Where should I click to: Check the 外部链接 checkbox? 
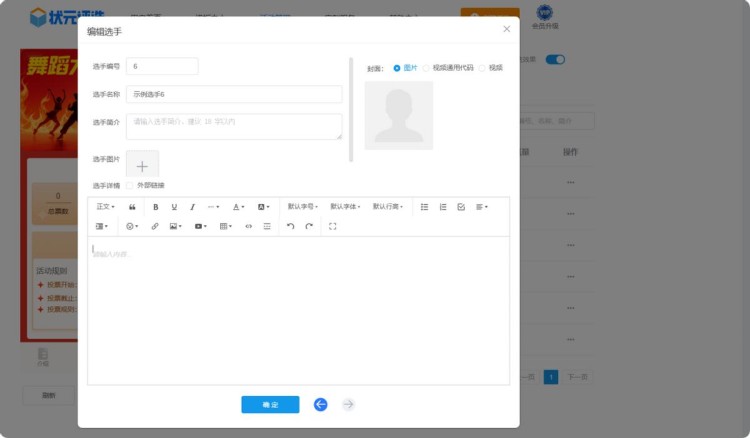(129, 185)
